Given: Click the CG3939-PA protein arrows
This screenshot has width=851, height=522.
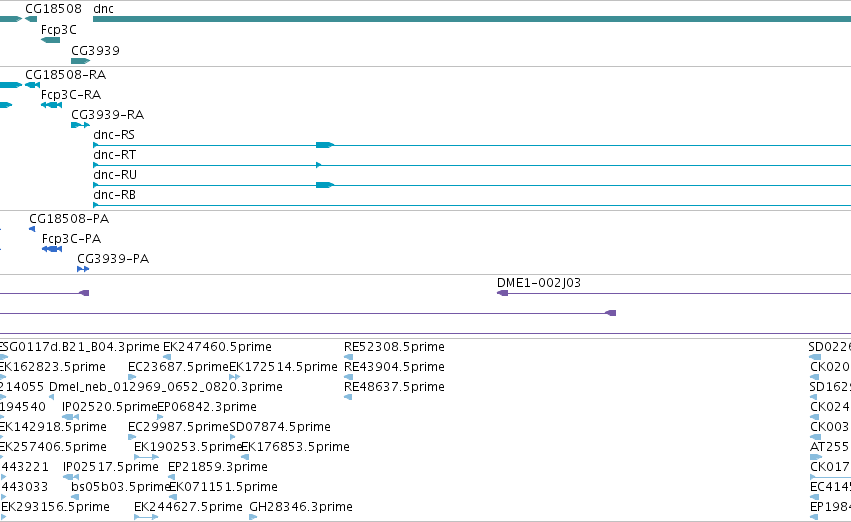Looking at the screenshot, I should coord(83,269).
